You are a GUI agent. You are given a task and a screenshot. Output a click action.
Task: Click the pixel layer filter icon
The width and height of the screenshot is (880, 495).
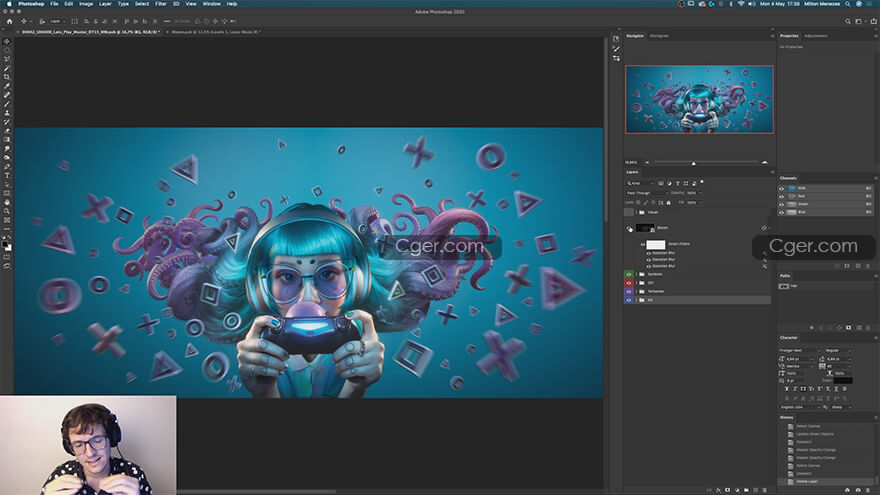click(x=661, y=183)
